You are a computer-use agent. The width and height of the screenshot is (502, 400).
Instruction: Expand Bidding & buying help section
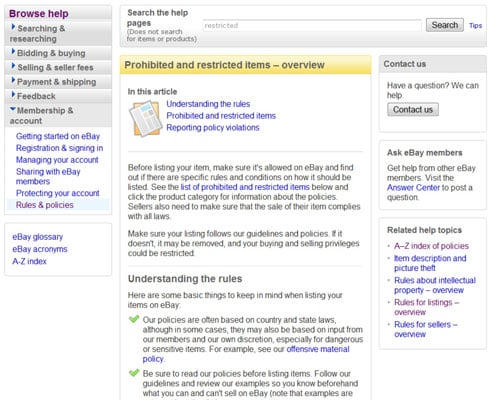pos(58,53)
